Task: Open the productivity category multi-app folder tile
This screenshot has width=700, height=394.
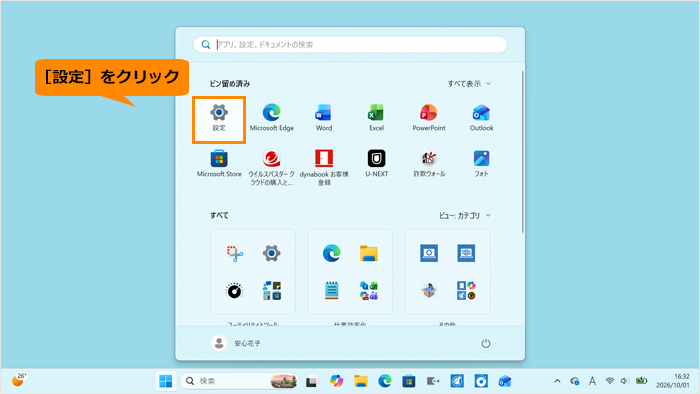Action: (369, 290)
